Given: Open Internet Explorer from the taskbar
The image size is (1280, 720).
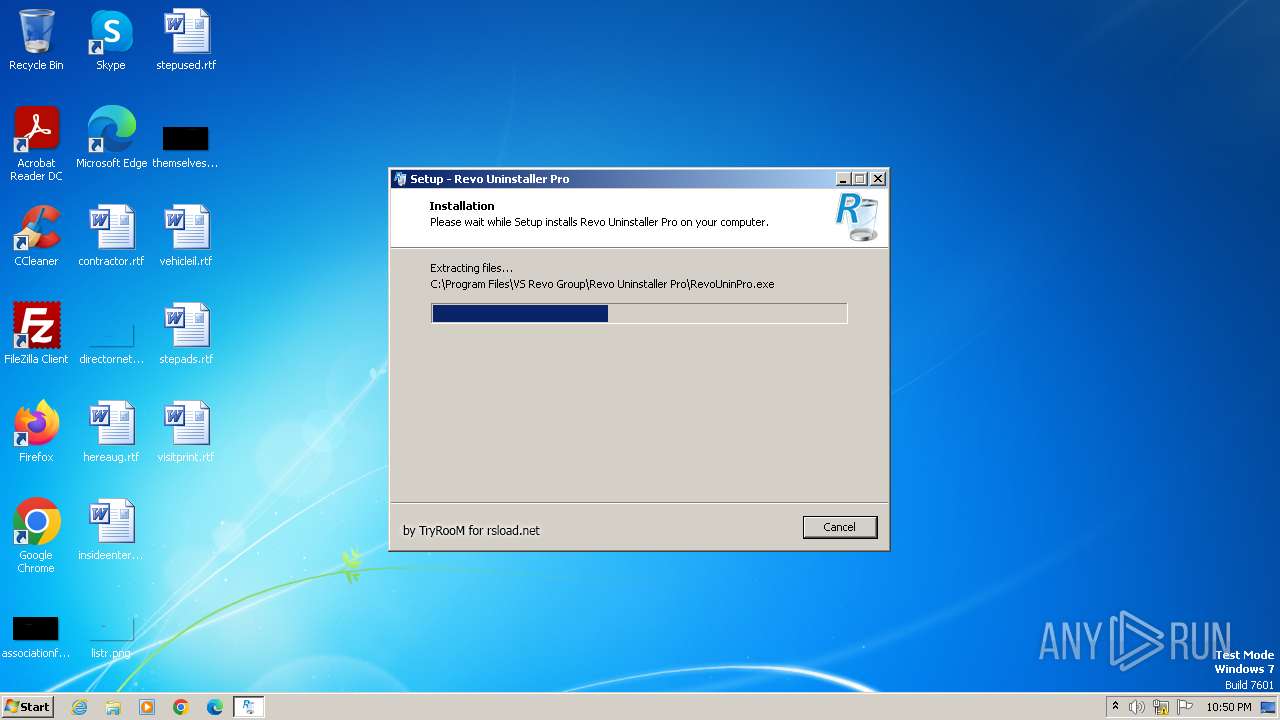Looking at the screenshot, I should tap(80, 707).
